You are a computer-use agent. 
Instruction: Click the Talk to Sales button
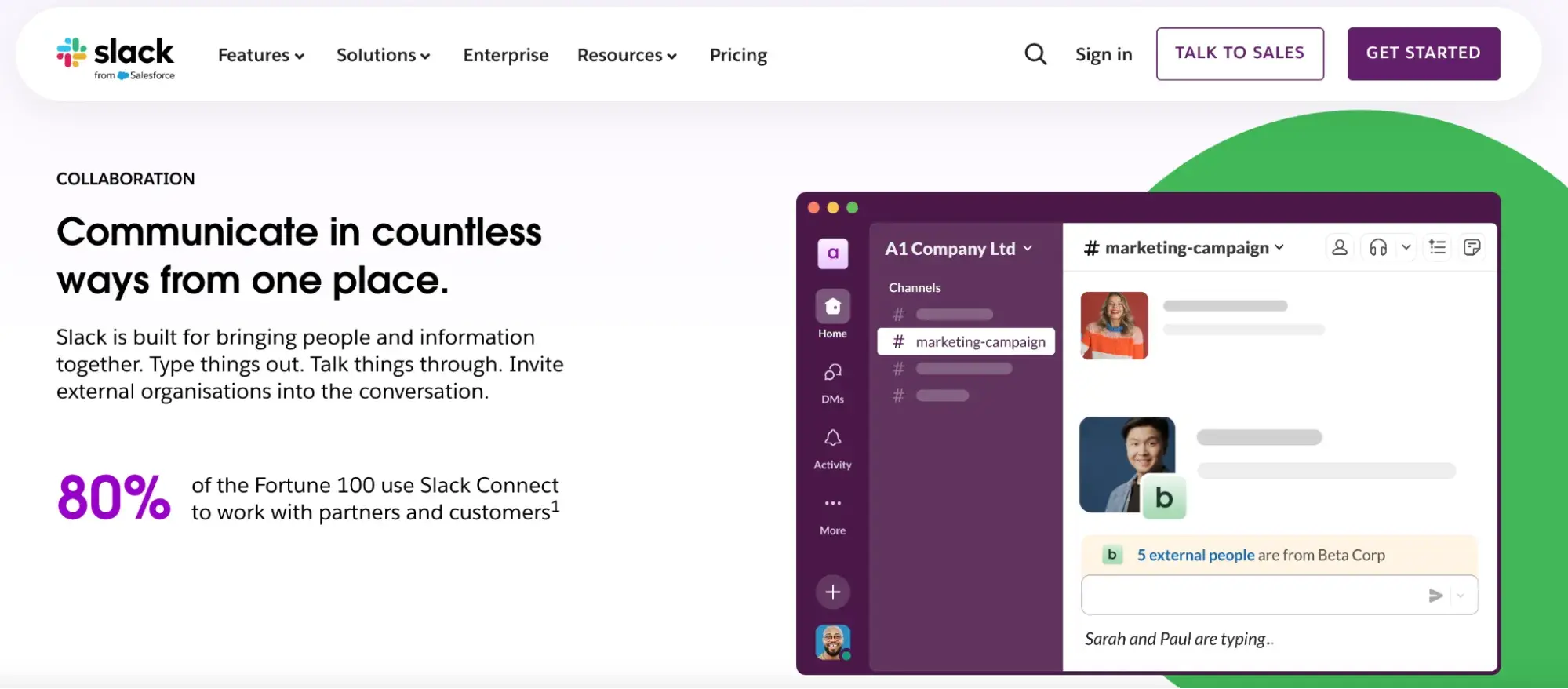click(1239, 53)
